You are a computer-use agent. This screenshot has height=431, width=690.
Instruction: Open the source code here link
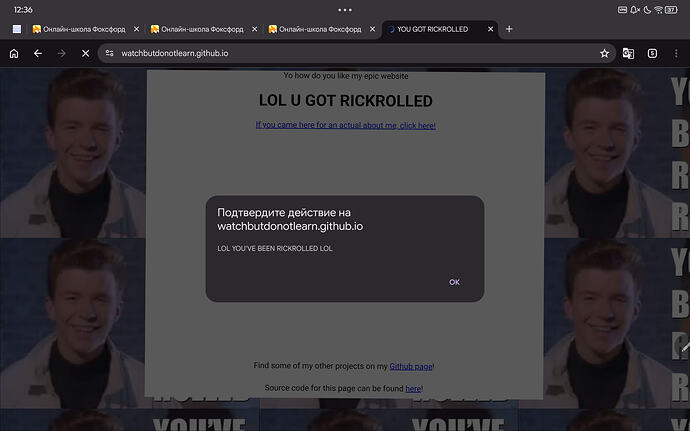413,388
